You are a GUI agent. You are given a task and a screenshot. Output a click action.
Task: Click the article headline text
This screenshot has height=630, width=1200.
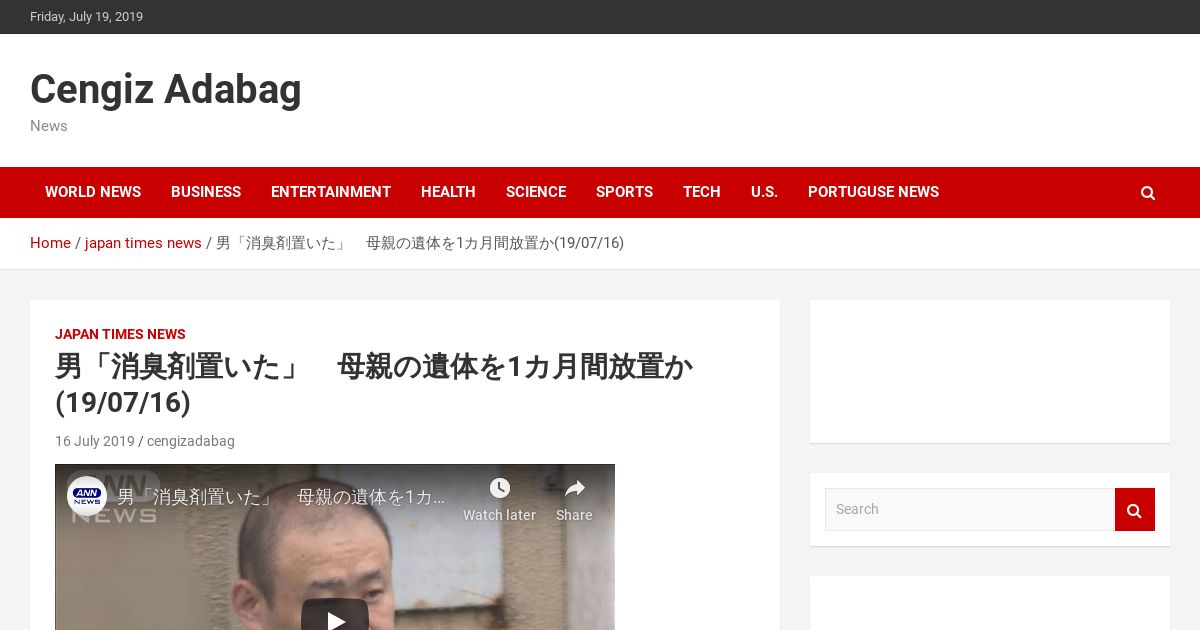tap(374, 385)
